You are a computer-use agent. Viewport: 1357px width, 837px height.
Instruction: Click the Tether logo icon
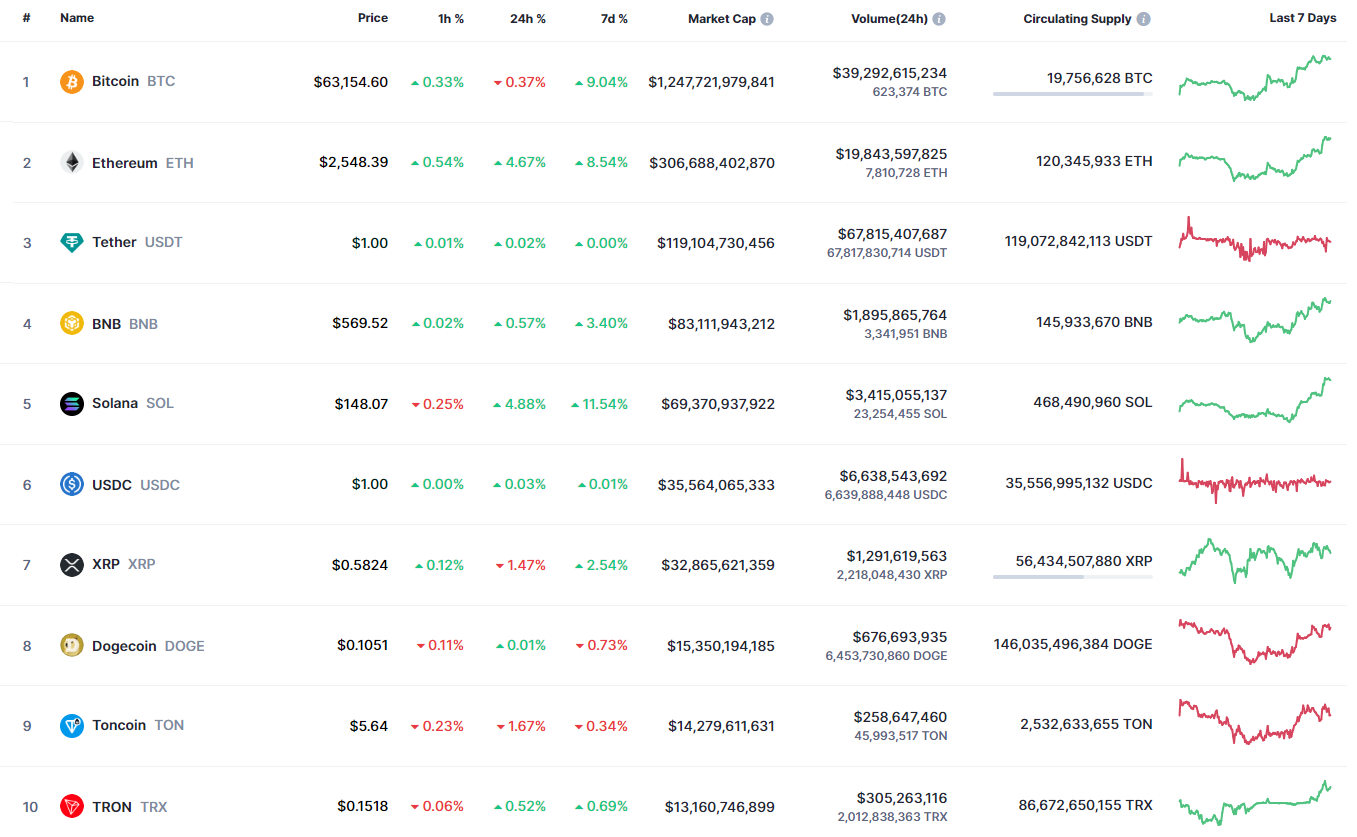[x=71, y=243]
